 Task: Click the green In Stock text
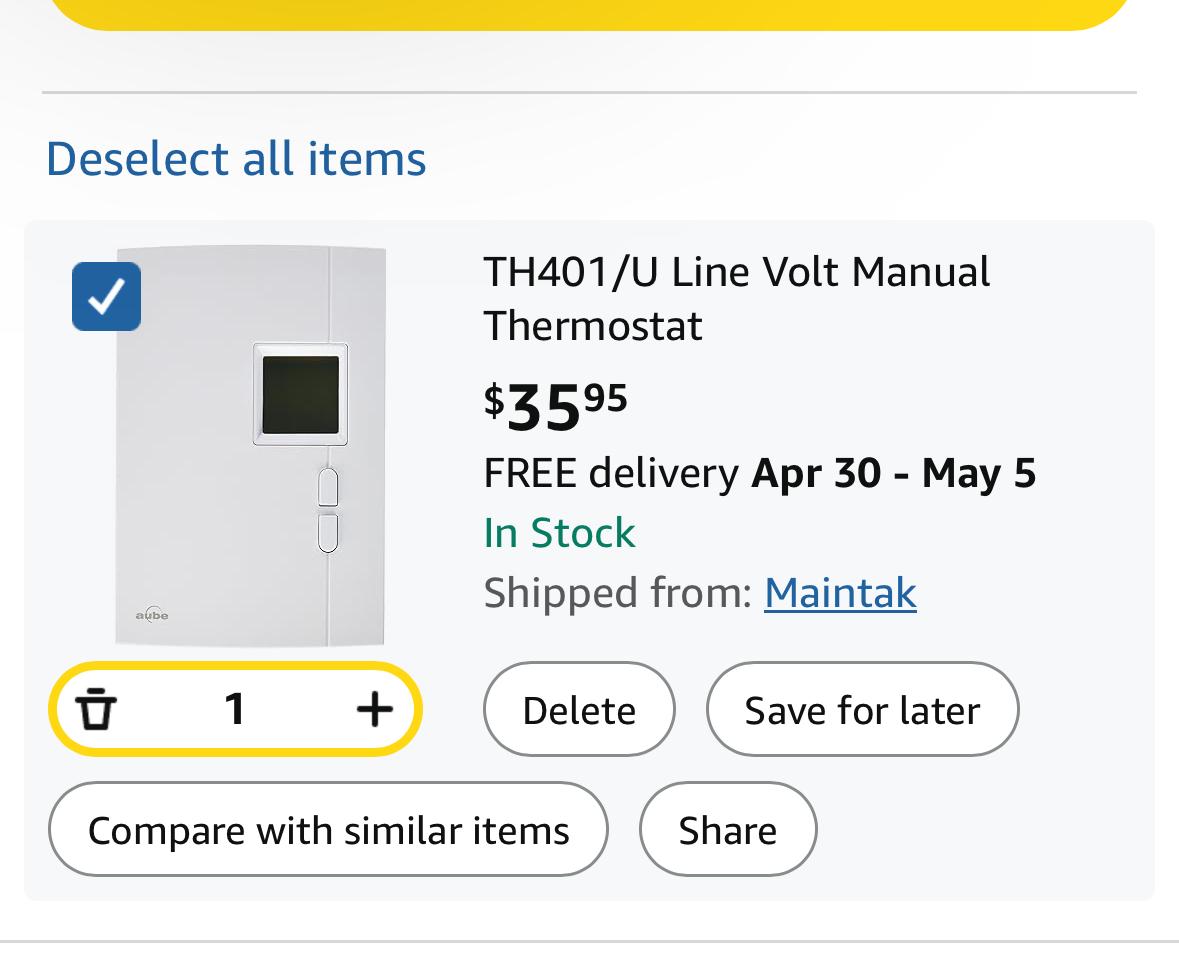[x=559, y=533]
